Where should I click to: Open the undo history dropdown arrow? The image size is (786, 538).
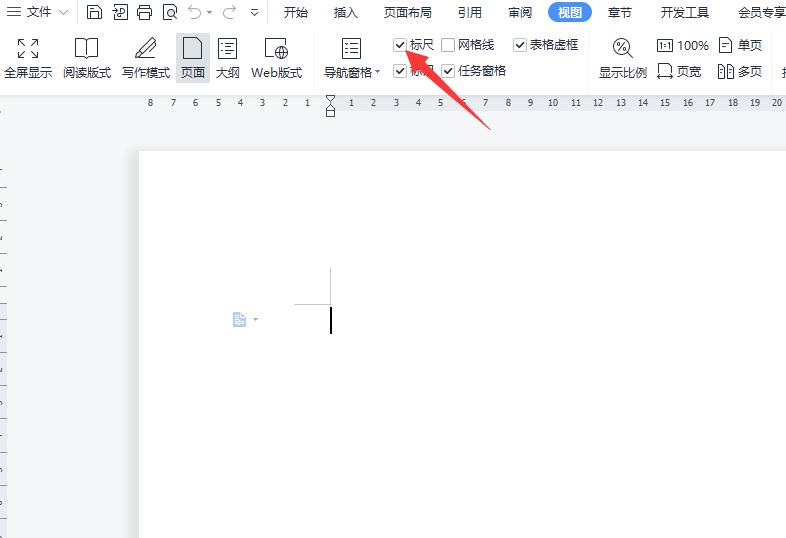point(210,13)
